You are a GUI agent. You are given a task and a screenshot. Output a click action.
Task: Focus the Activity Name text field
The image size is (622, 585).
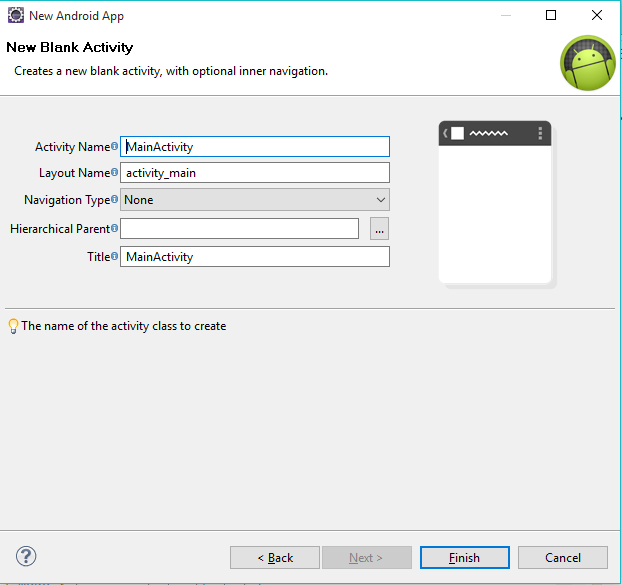tap(255, 147)
